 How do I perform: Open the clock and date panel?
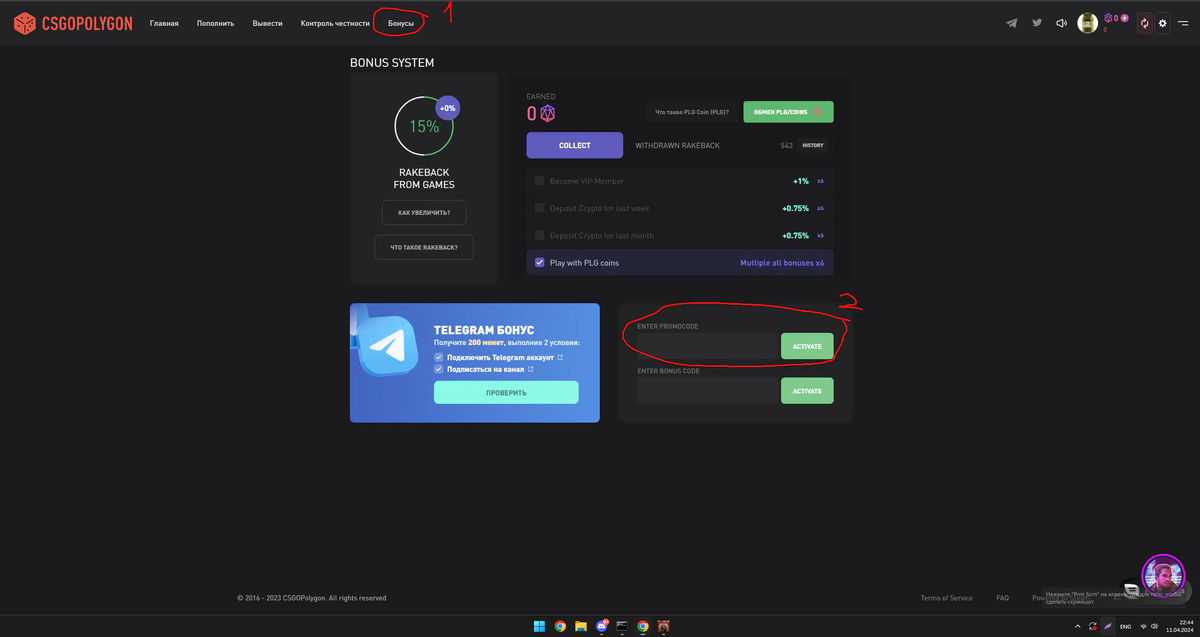(x=1180, y=626)
